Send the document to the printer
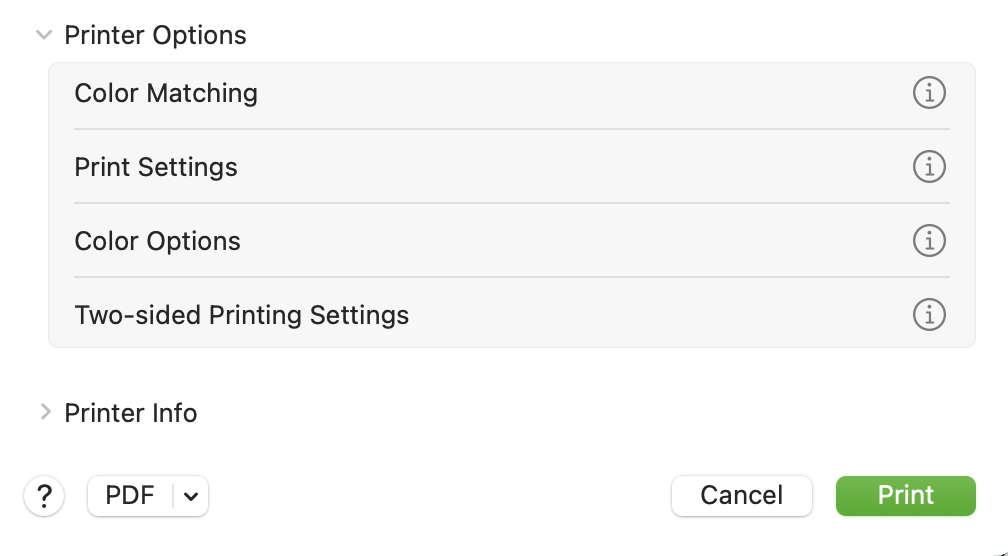 [906, 496]
